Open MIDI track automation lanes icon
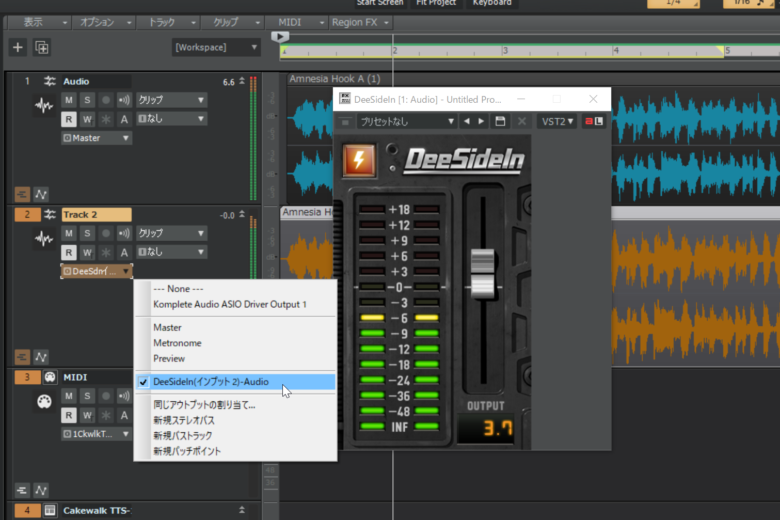 coord(41,490)
